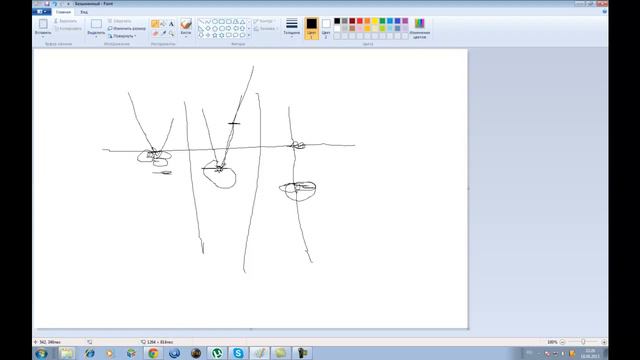
Task: Open the Edit colors dialog
Action: (x=420, y=28)
